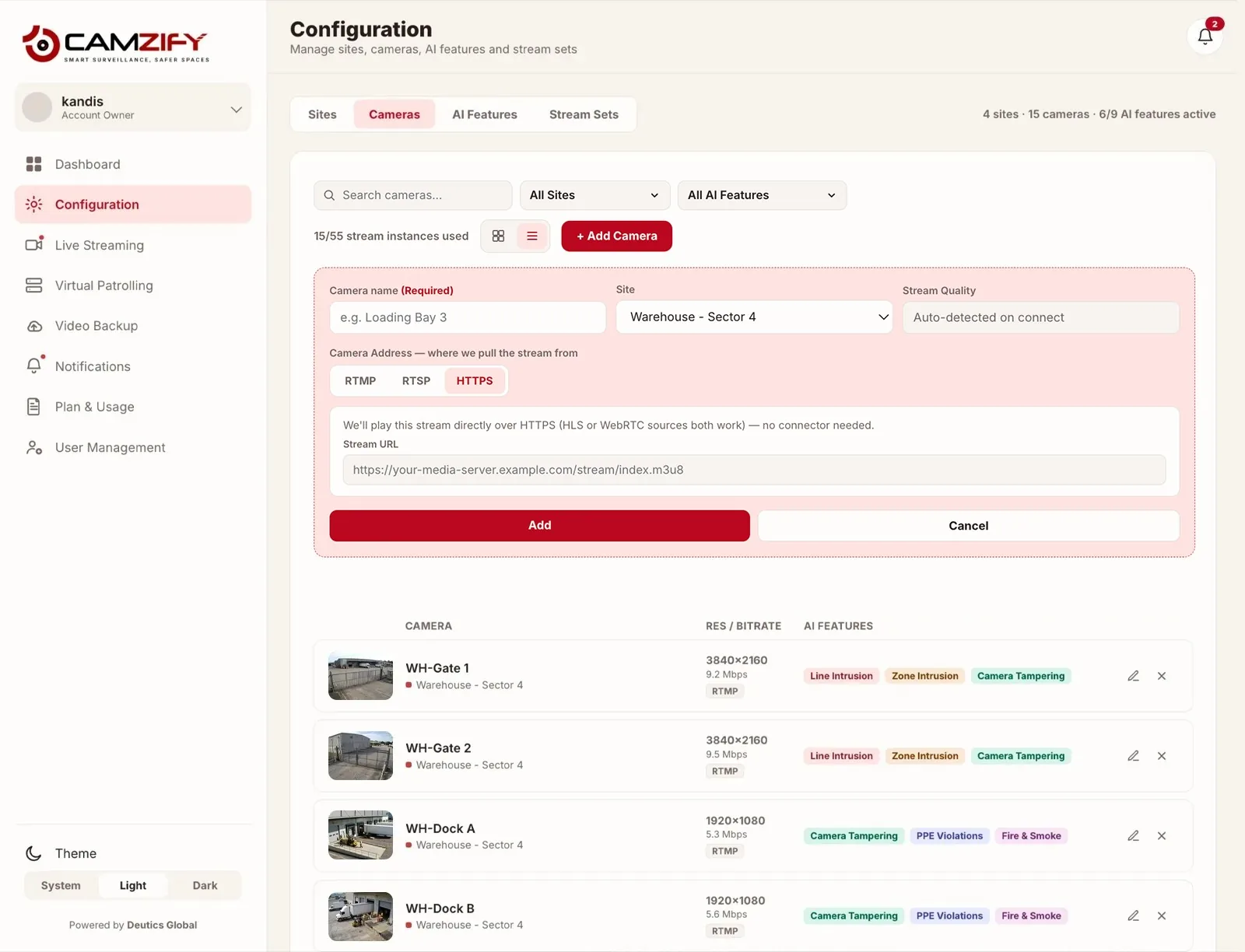Viewport: 1245px width, 952px height.
Task: Set theme to Dark
Action: tap(205, 885)
